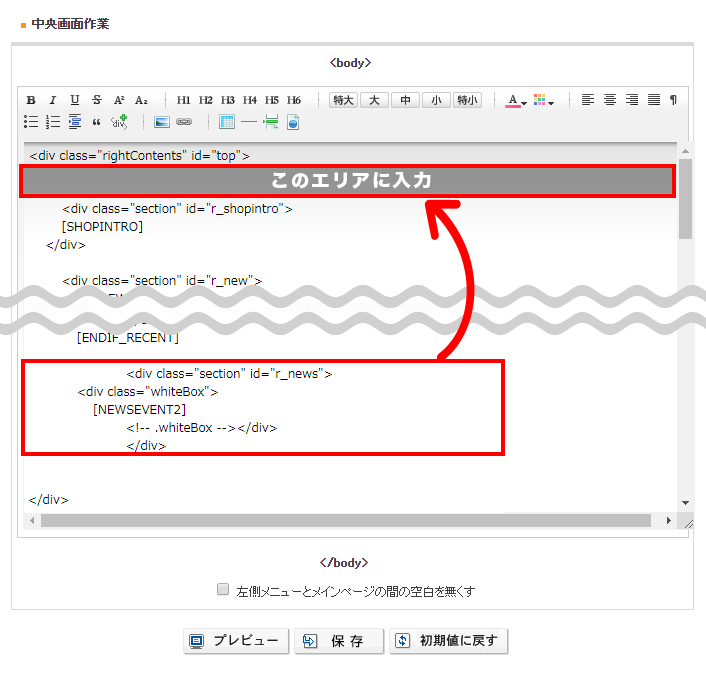Viewport: 706px width, 678px height.
Task: Toggle bold formatting in the editor toolbar
Action: (x=31, y=100)
